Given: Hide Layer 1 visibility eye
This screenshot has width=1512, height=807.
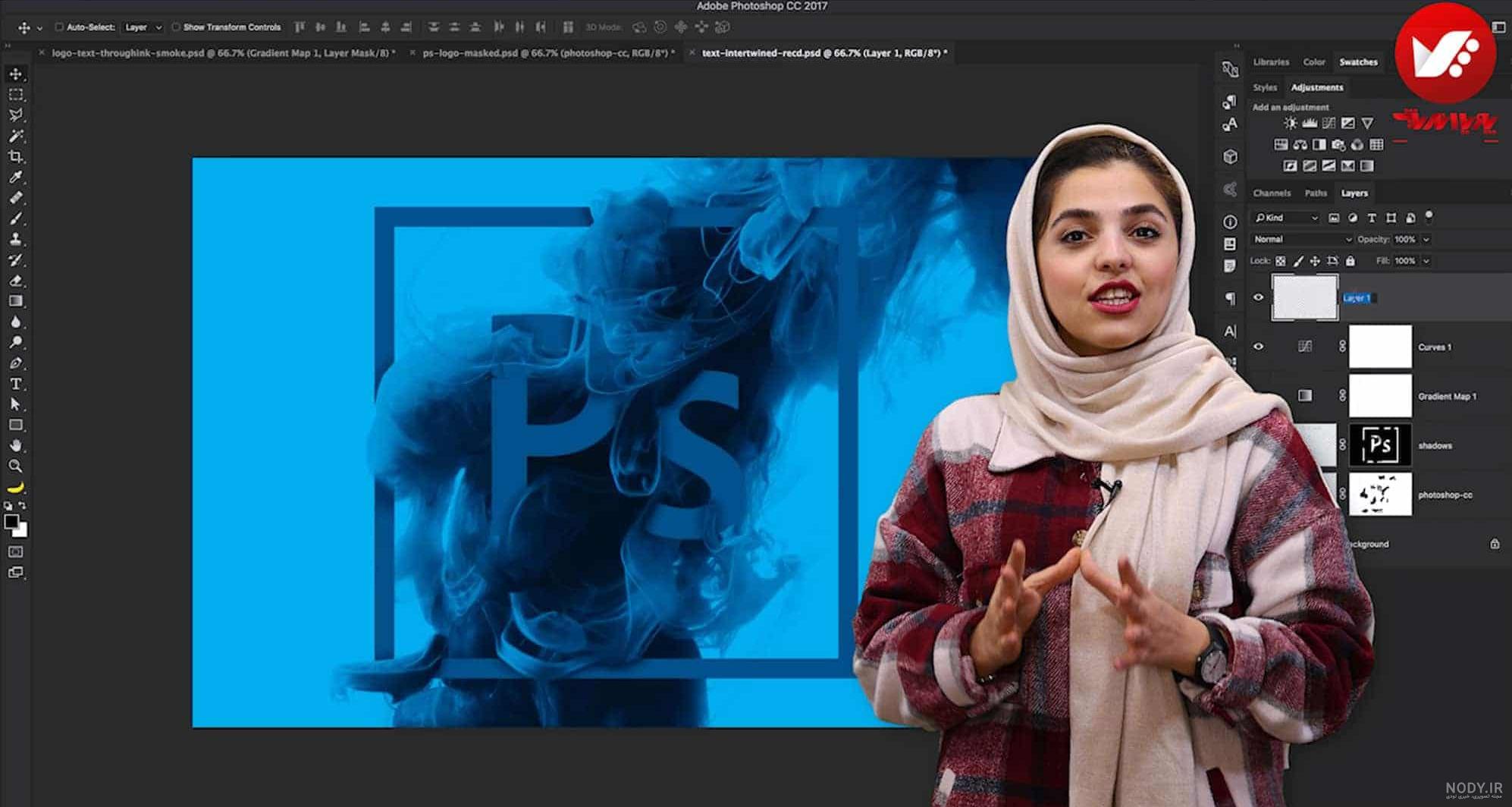Looking at the screenshot, I should 1259,297.
